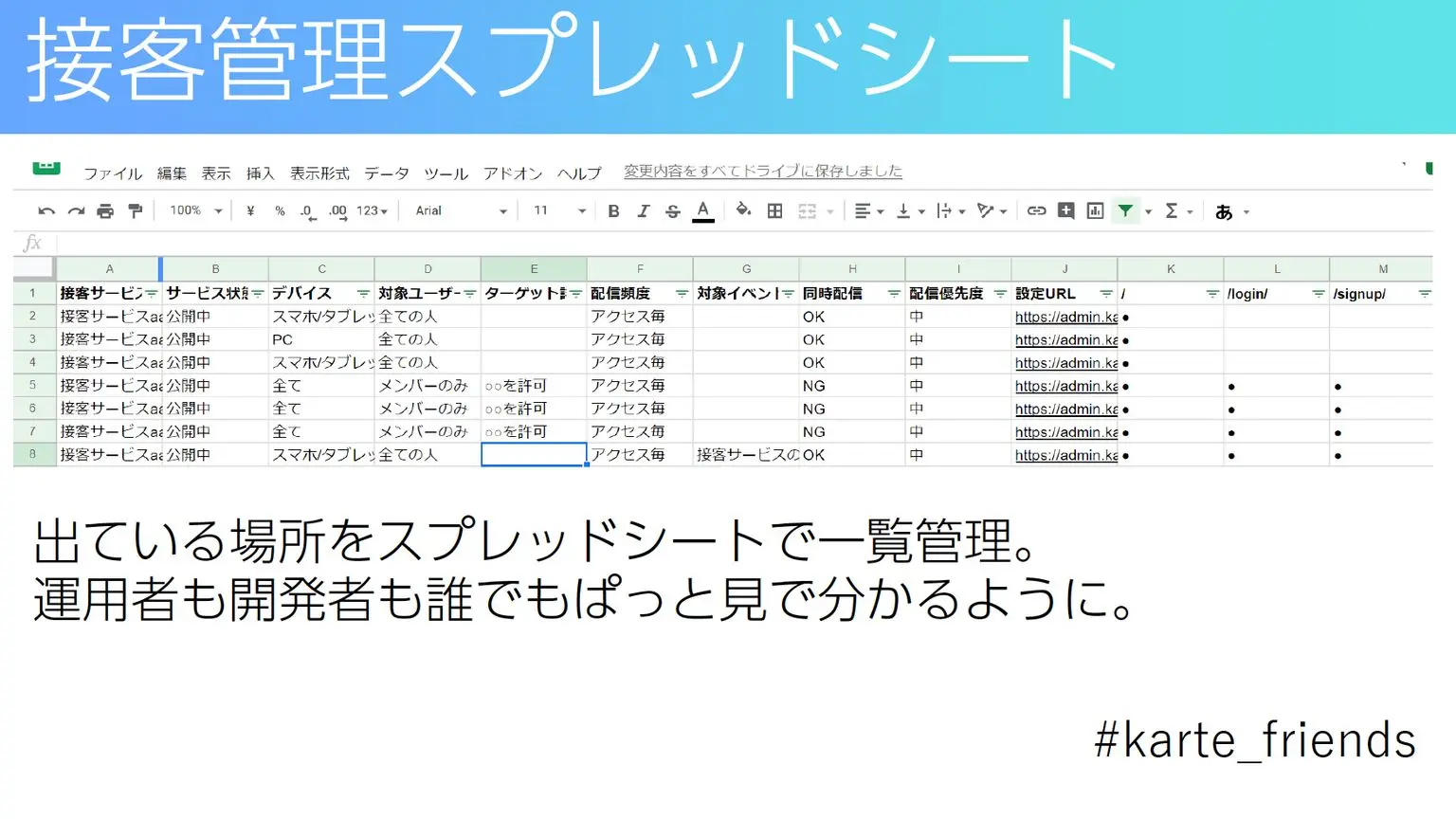Open the 表示 menu
1456x819 pixels.
216,173
